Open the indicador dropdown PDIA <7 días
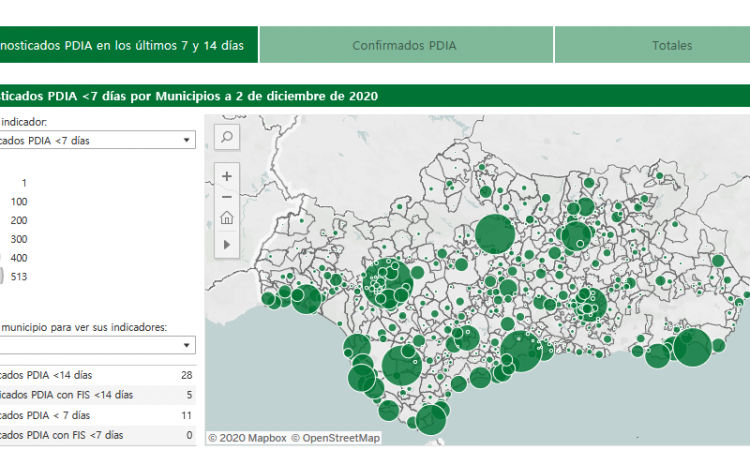The height and width of the screenshot is (450, 750). 97,141
